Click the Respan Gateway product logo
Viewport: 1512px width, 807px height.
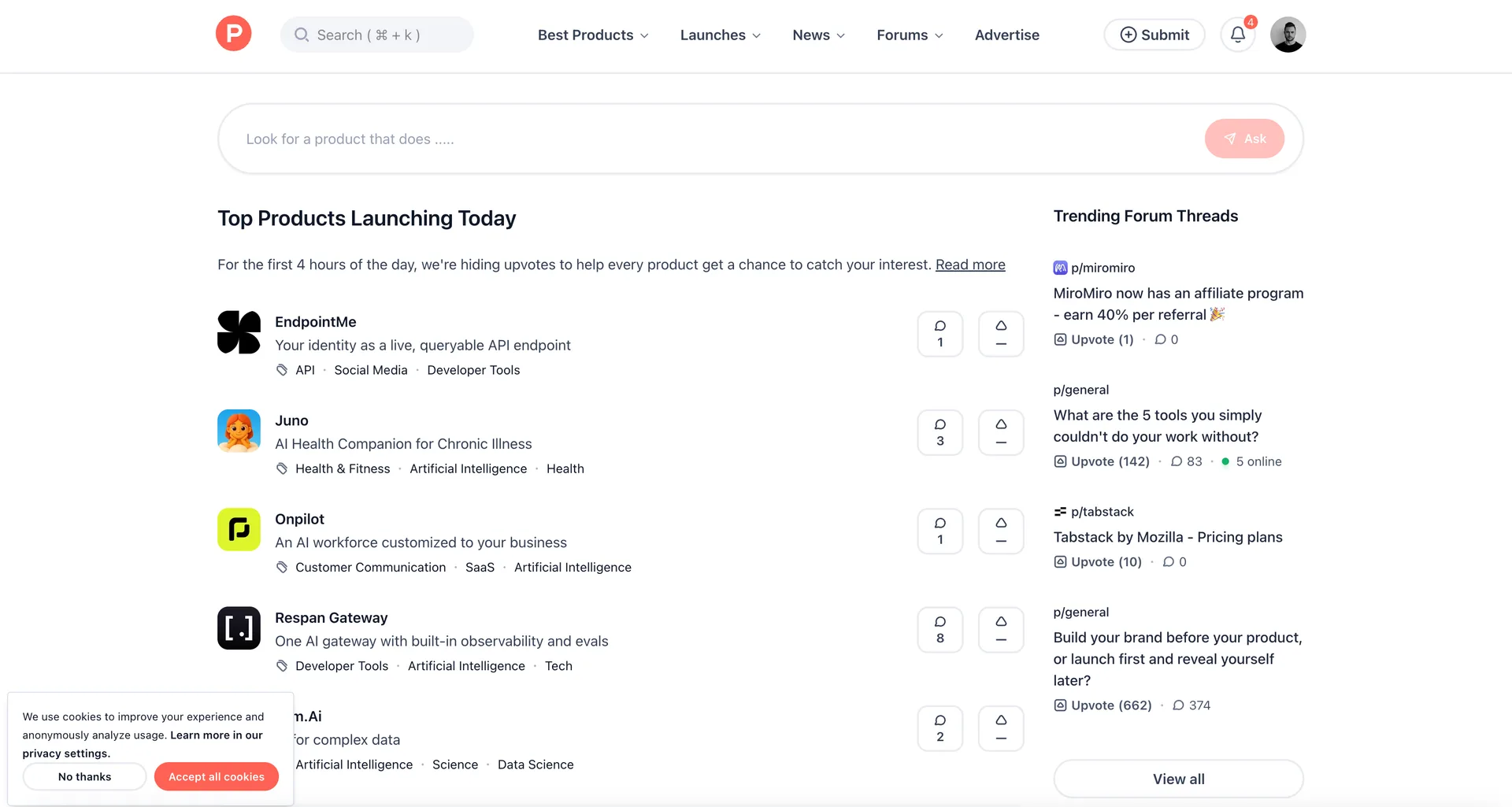click(239, 628)
